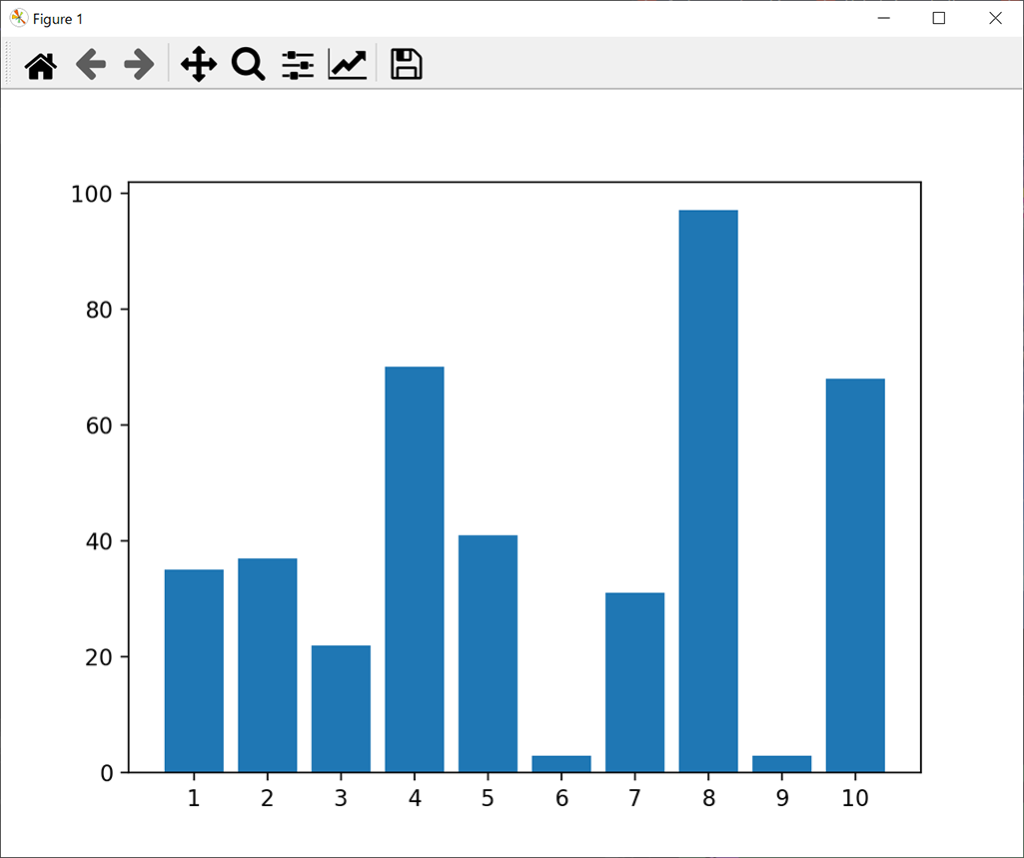Save the figure with the floppy disk icon

coord(406,66)
